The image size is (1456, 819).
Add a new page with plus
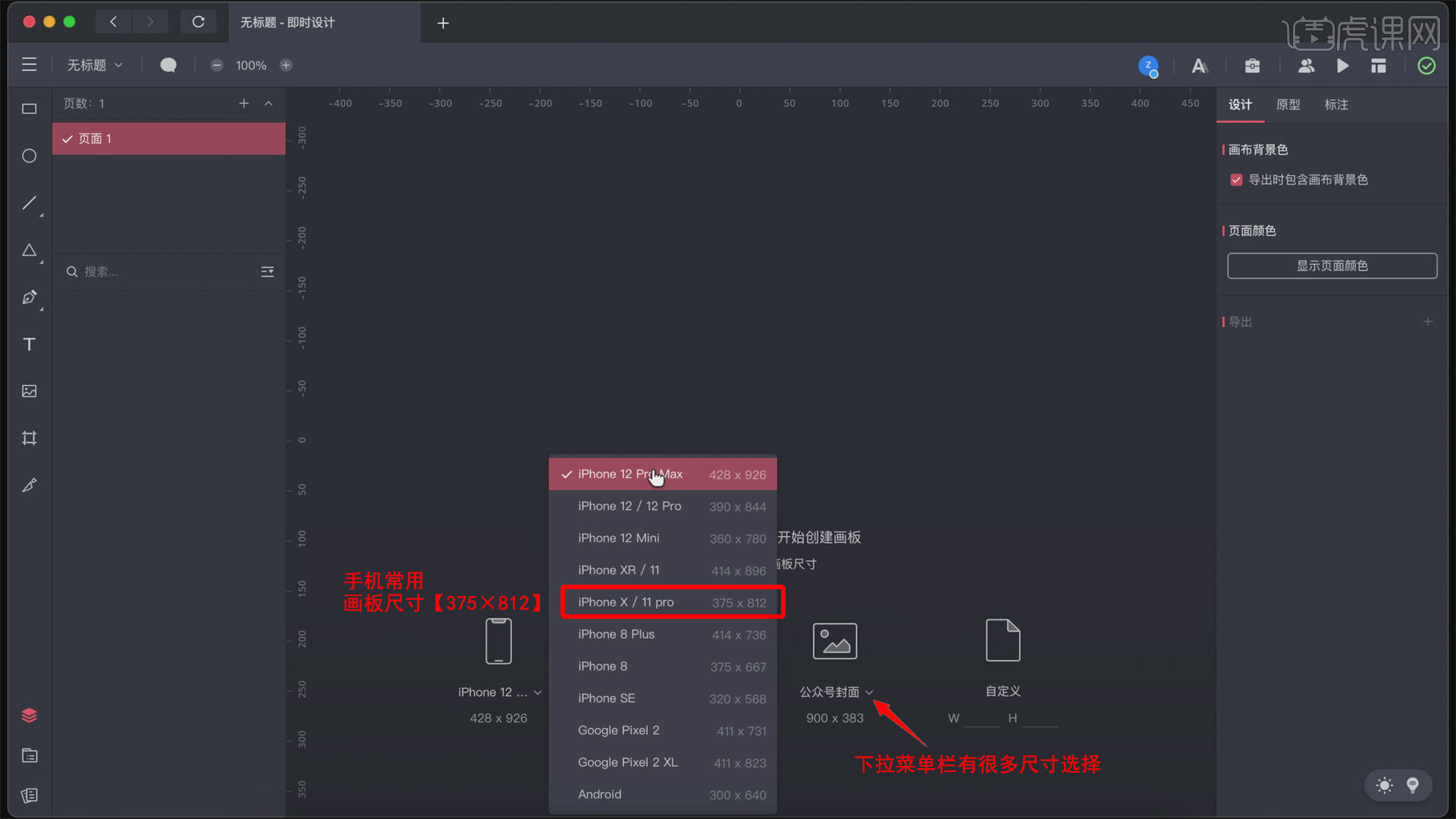[x=244, y=103]
